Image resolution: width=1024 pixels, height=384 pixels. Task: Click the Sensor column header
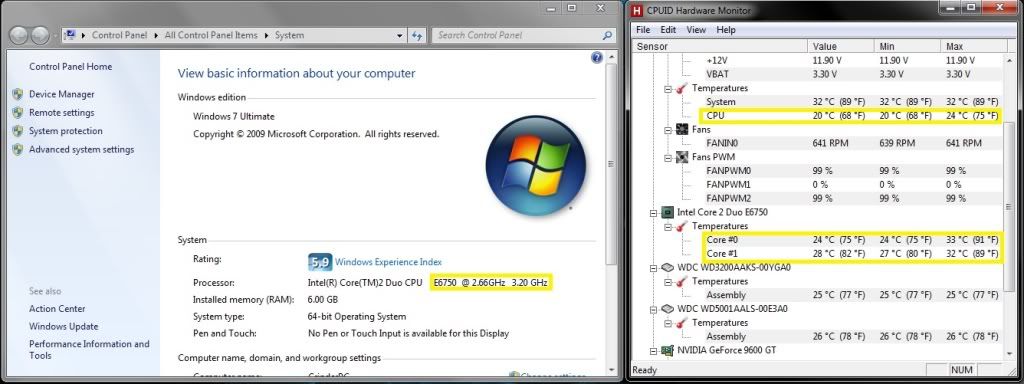point(720,46)
